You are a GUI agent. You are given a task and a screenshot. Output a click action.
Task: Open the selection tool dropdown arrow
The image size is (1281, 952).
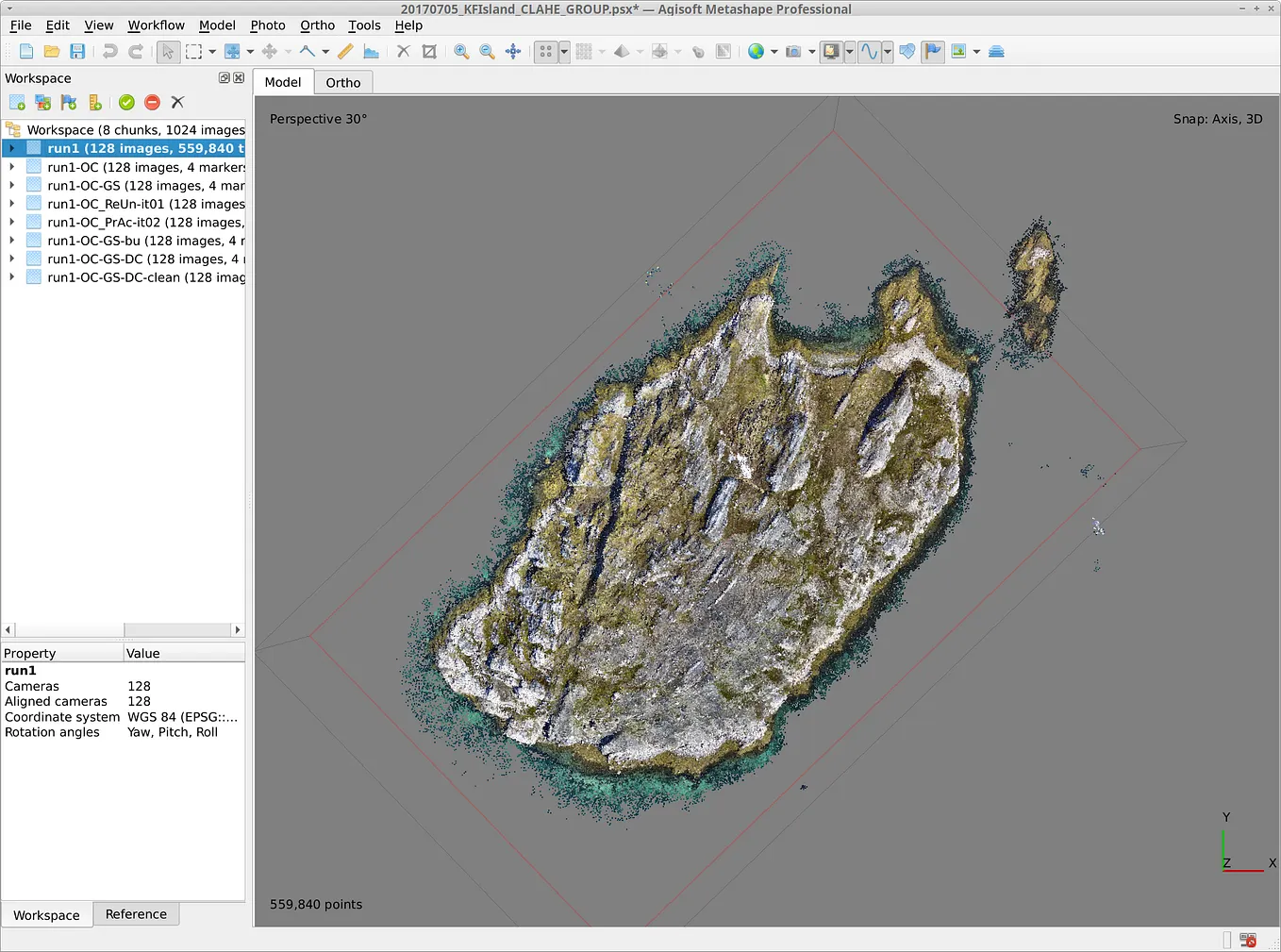point(212,52)
